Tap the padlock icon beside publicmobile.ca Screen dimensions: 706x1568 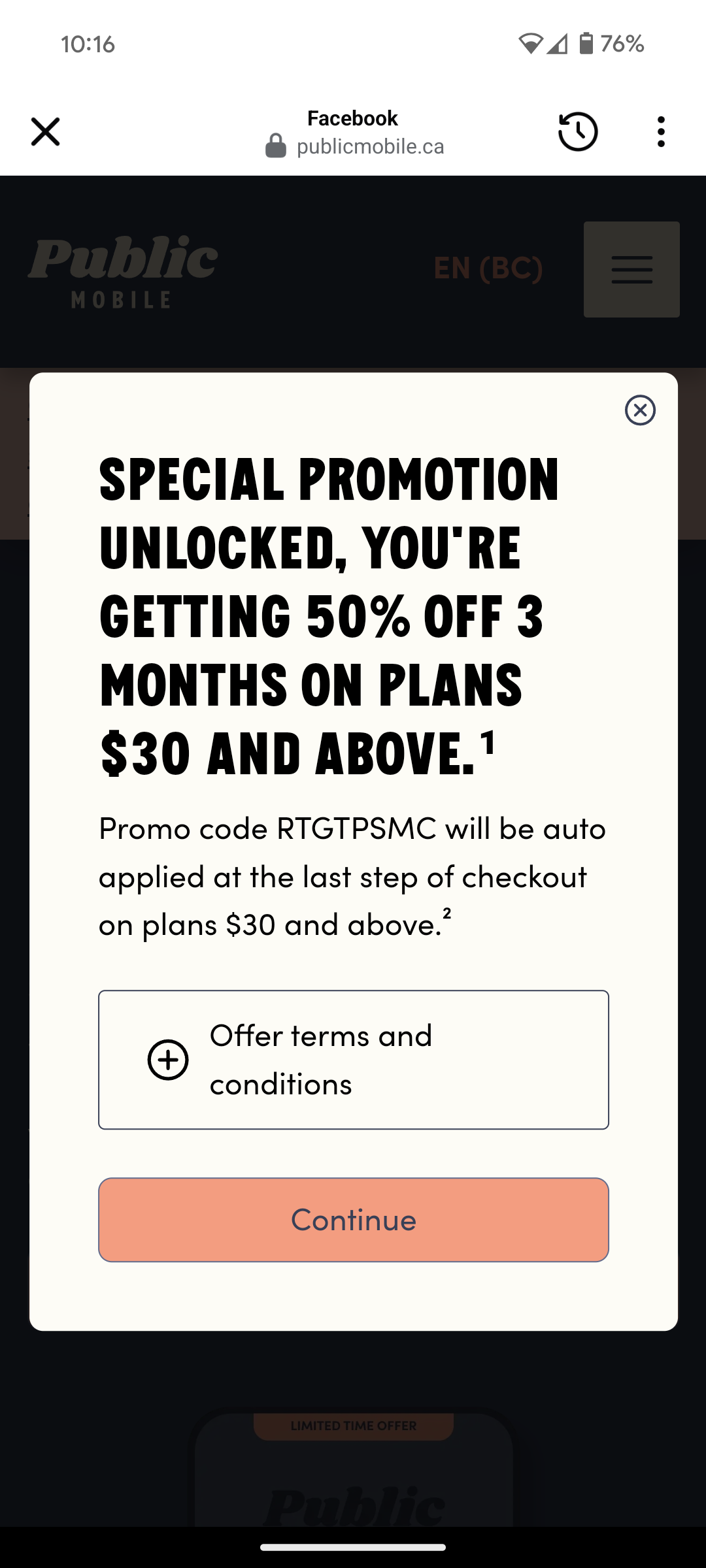[276, 144]
